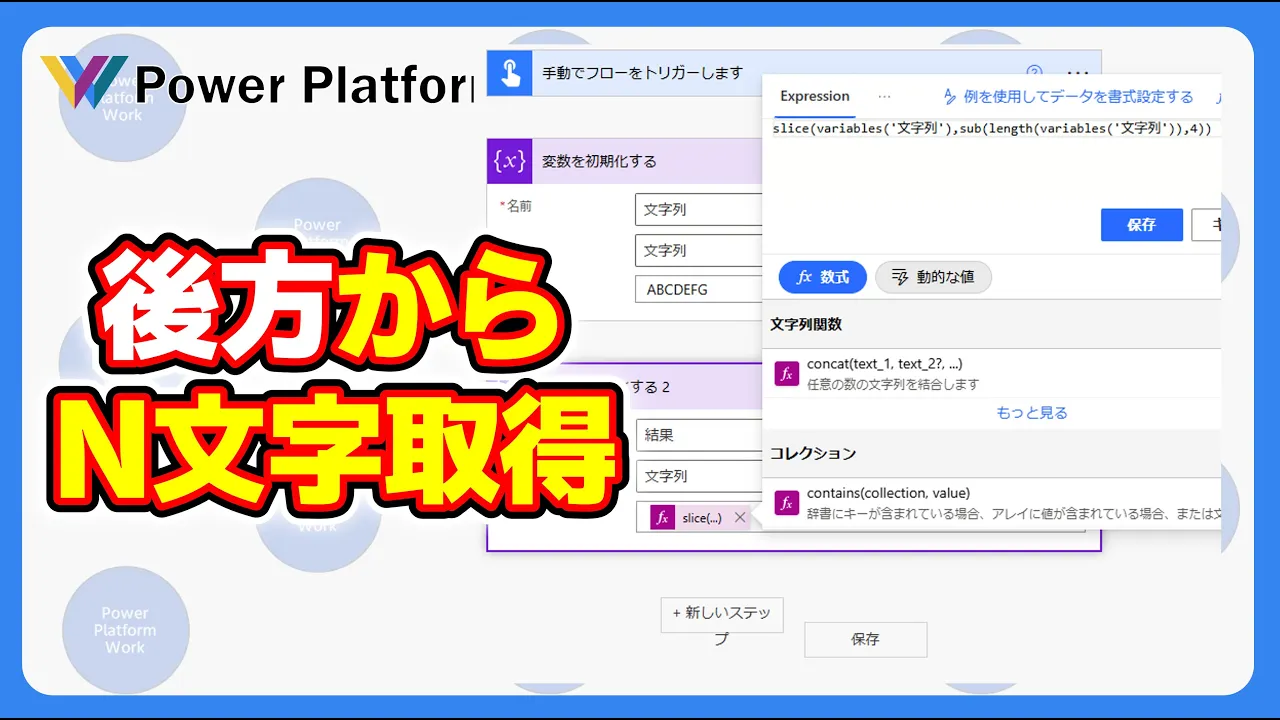Click the trigger card help icon
This screenshot has height=720, width=1280.
pyautogui.click(x=1034, y=72)
